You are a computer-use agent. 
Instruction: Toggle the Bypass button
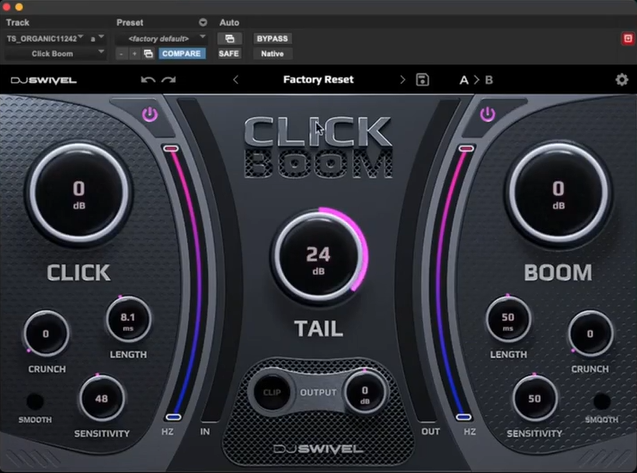tap(272, 39)
